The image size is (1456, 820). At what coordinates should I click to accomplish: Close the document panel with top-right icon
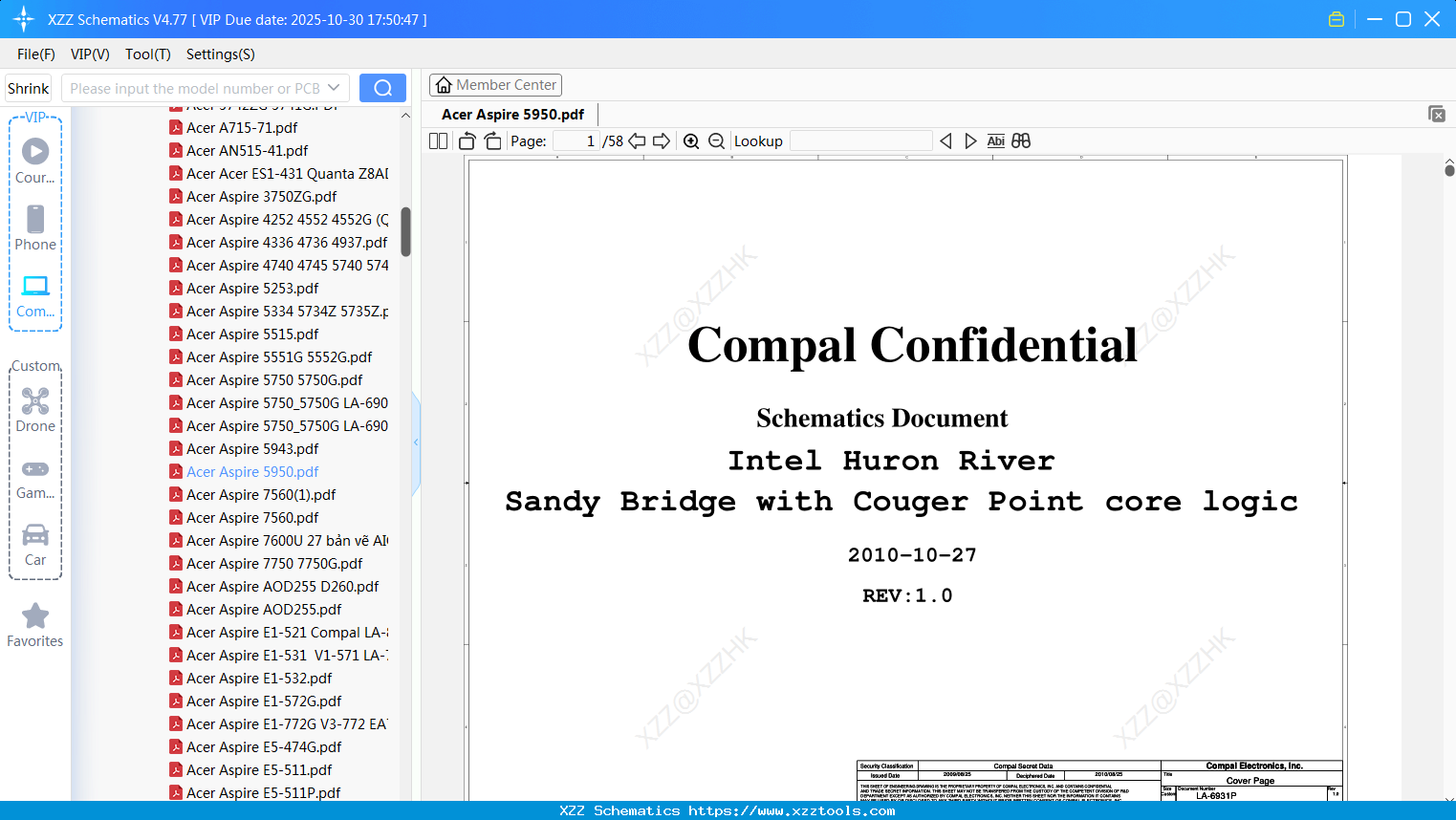click(1437, 114)
